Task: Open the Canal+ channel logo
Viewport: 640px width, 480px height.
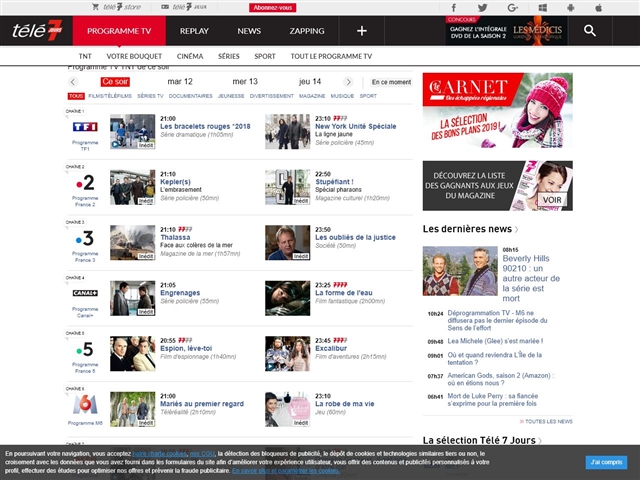Action: 85,293
